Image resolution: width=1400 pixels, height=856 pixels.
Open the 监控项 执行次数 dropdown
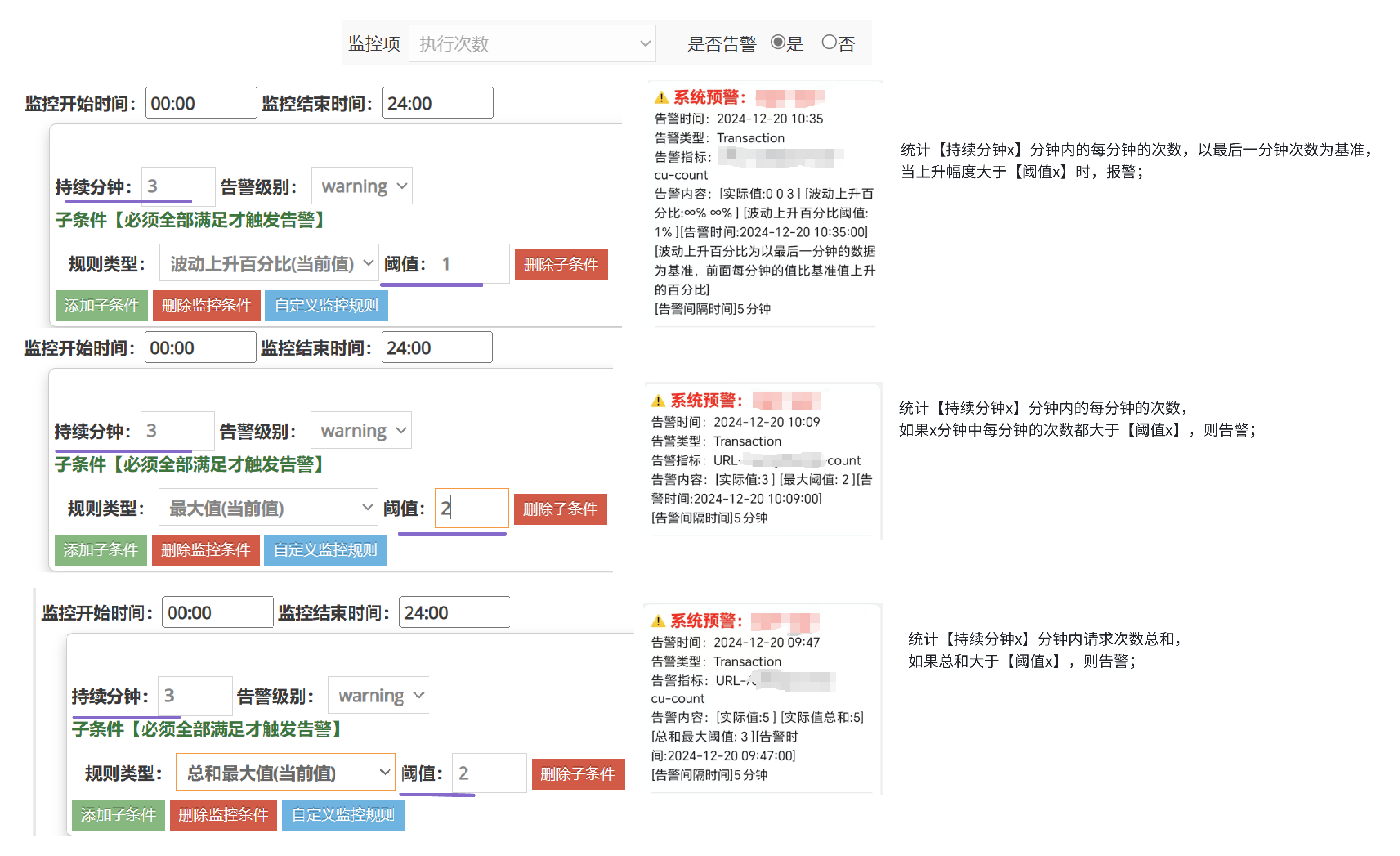(x=532, y=43)
